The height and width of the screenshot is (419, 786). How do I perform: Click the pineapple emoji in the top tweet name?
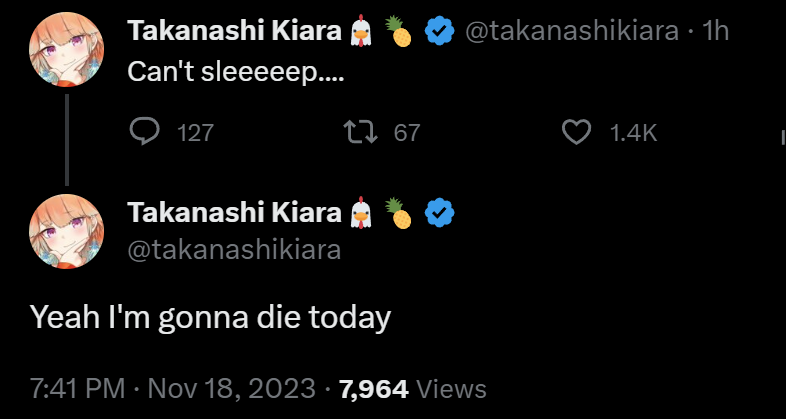click(401, 34)
